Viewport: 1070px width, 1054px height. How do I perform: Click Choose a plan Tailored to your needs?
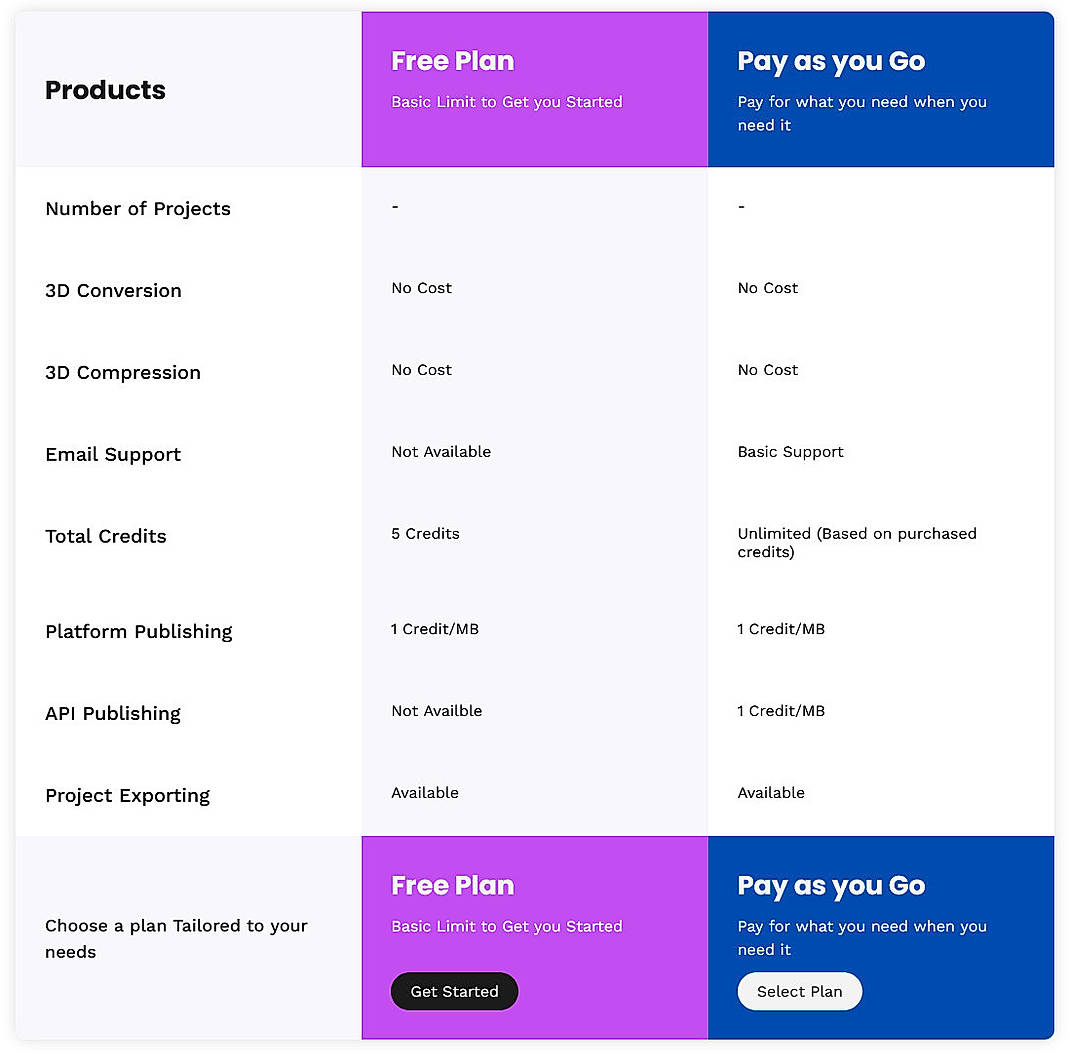pos(176,939)
